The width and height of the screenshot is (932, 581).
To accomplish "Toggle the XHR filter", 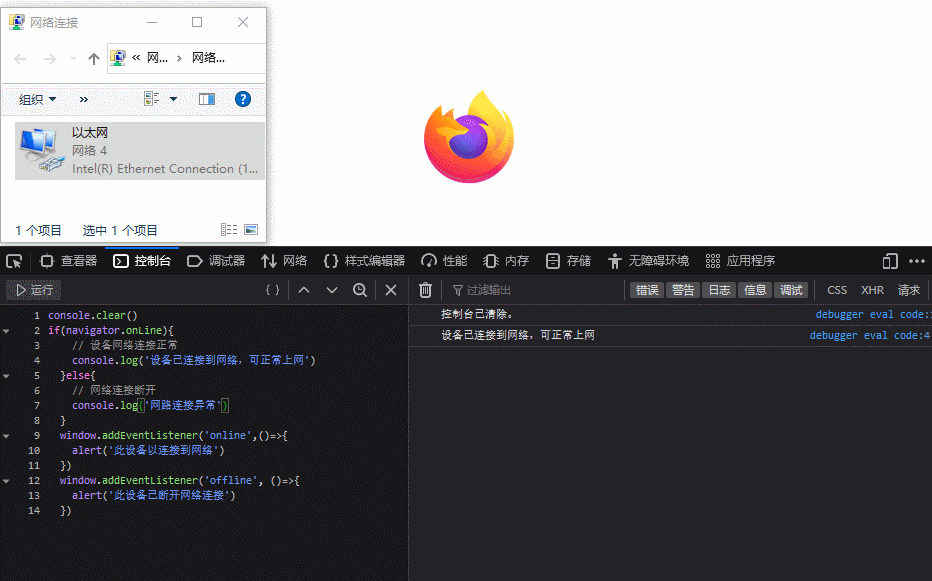I will click(873, 290).
